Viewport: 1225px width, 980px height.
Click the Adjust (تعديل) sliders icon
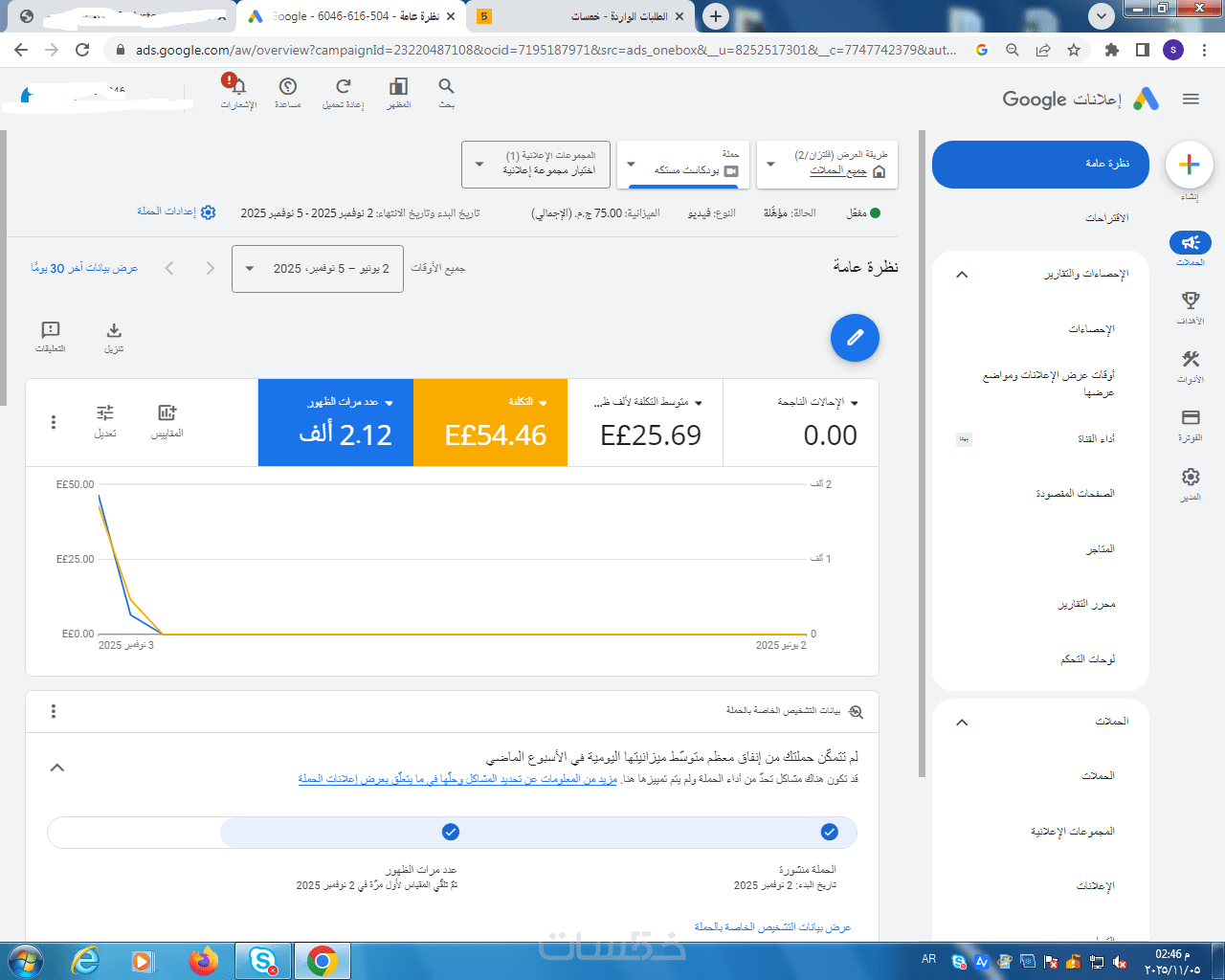click(x=105, y=413)
